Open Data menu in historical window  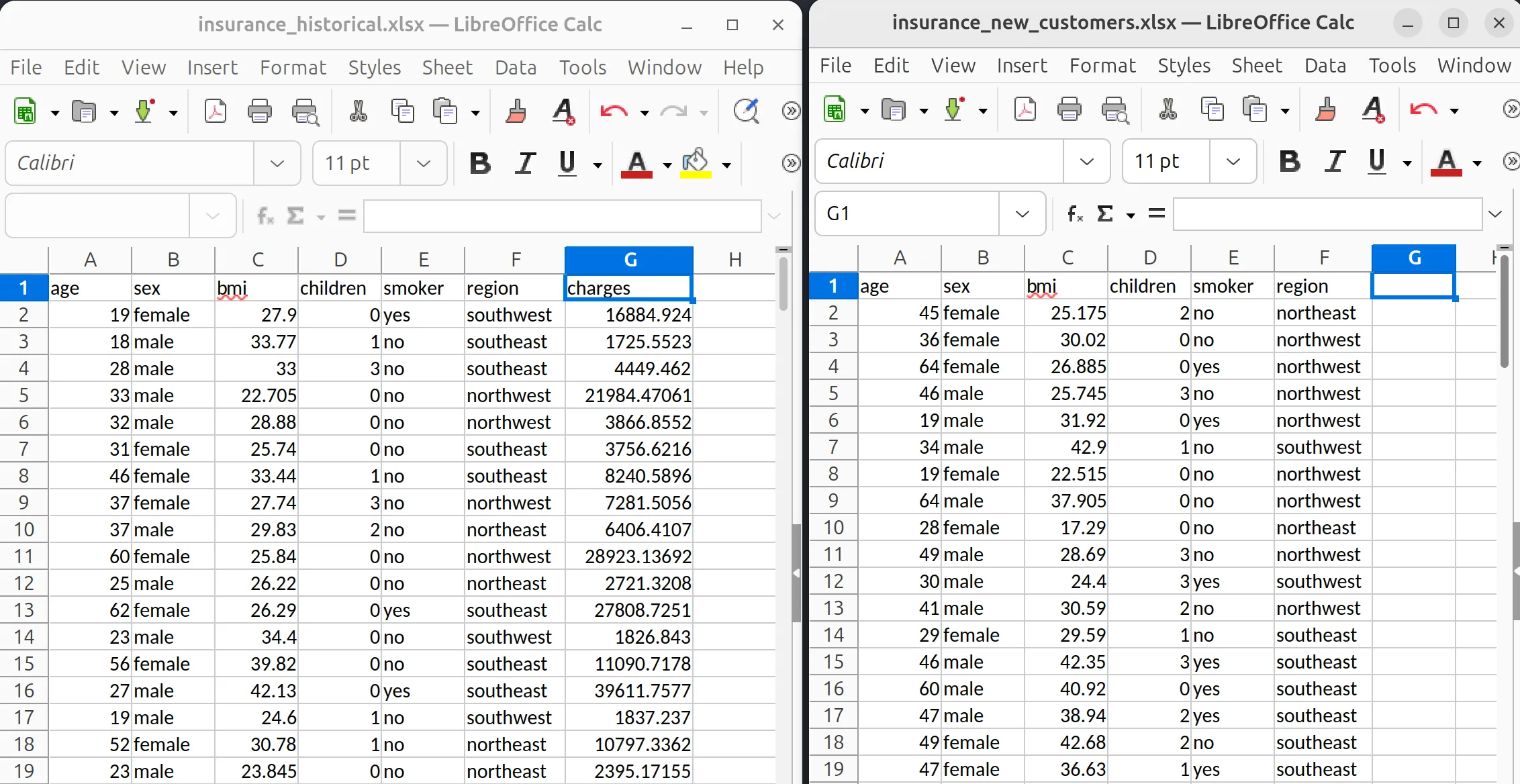pos(516,67)
